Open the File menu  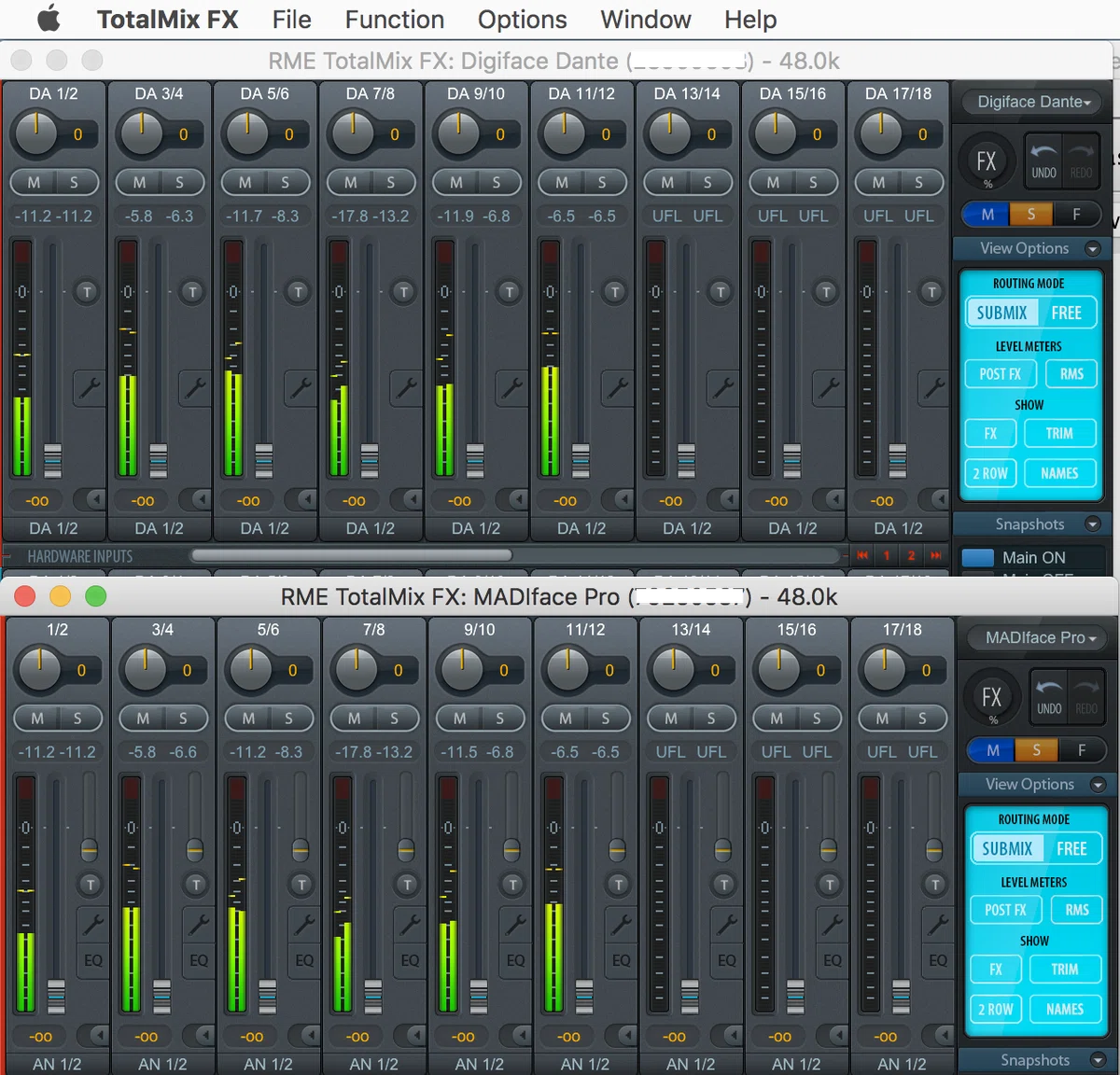[x=291, y=20]
